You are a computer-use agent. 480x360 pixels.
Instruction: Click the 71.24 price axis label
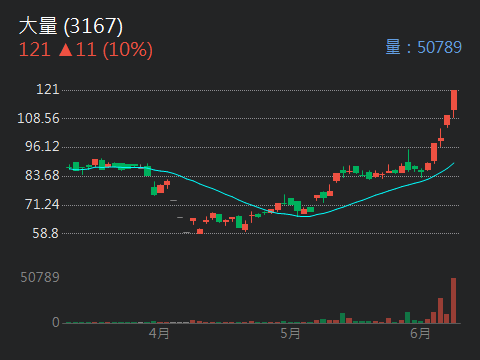coord(42,204)
